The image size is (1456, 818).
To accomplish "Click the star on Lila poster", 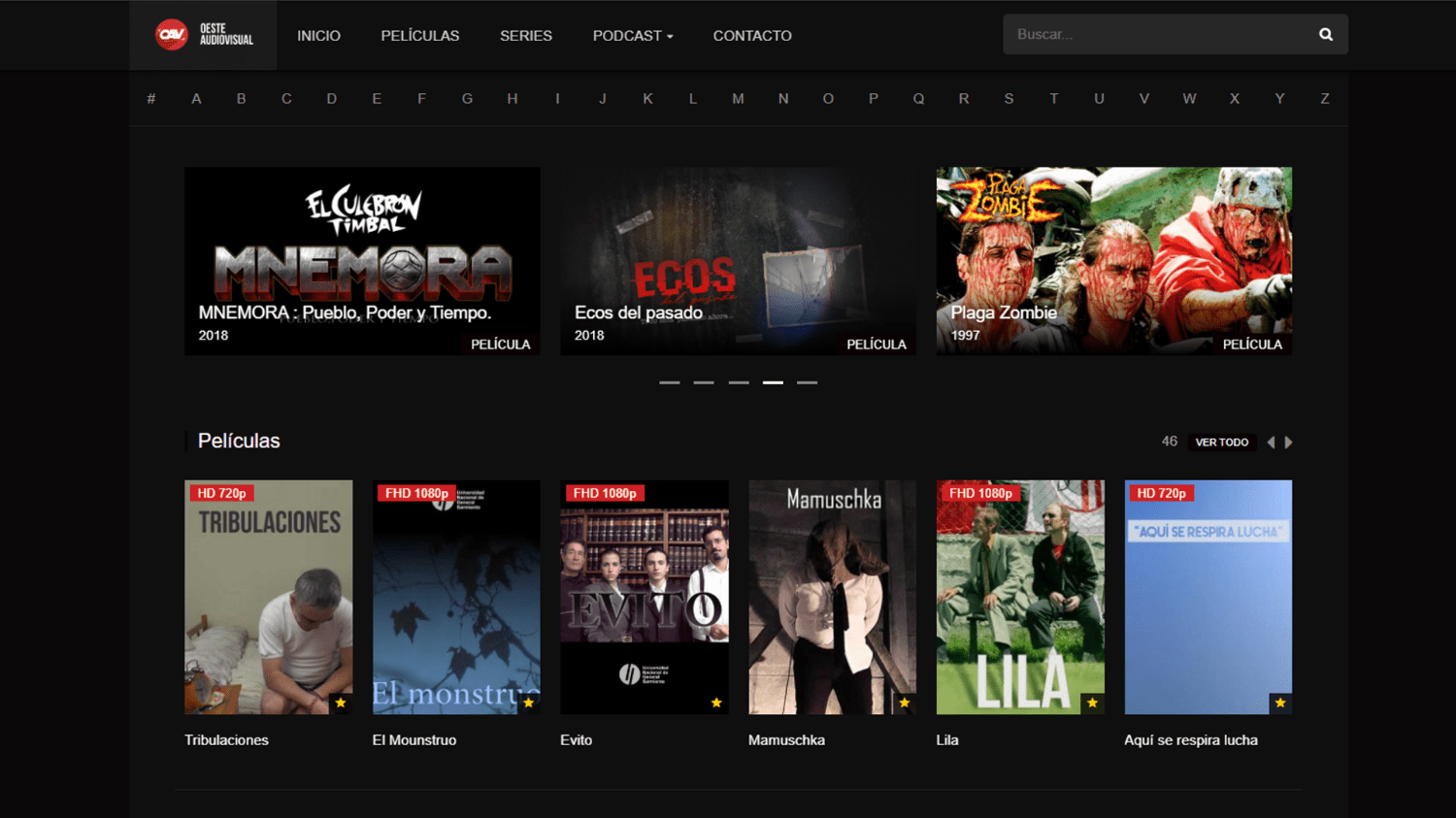I will pyautogui.click(x=1092, y=703).
